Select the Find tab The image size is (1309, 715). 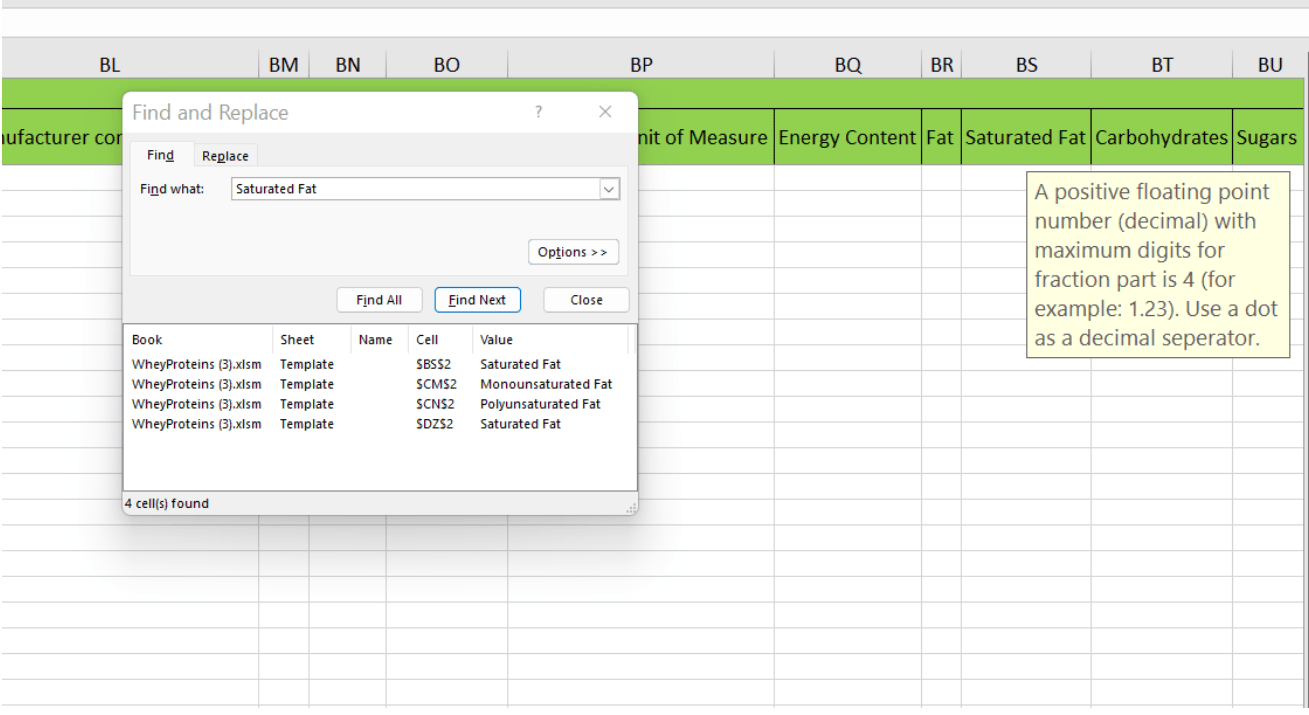[160, 155]
